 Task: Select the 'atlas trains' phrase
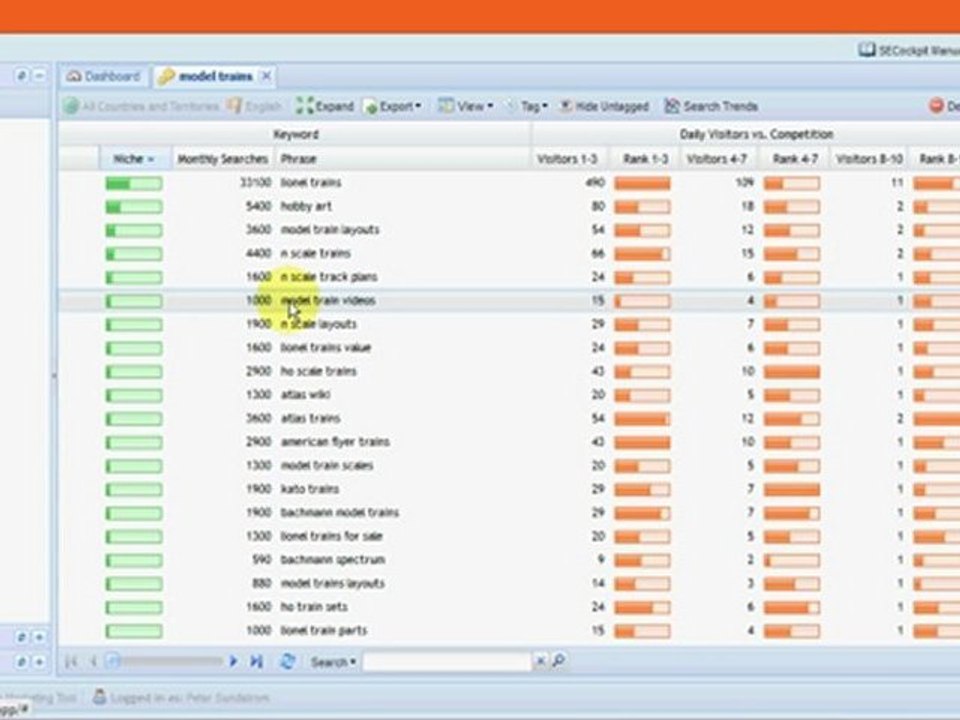[310, 418]
